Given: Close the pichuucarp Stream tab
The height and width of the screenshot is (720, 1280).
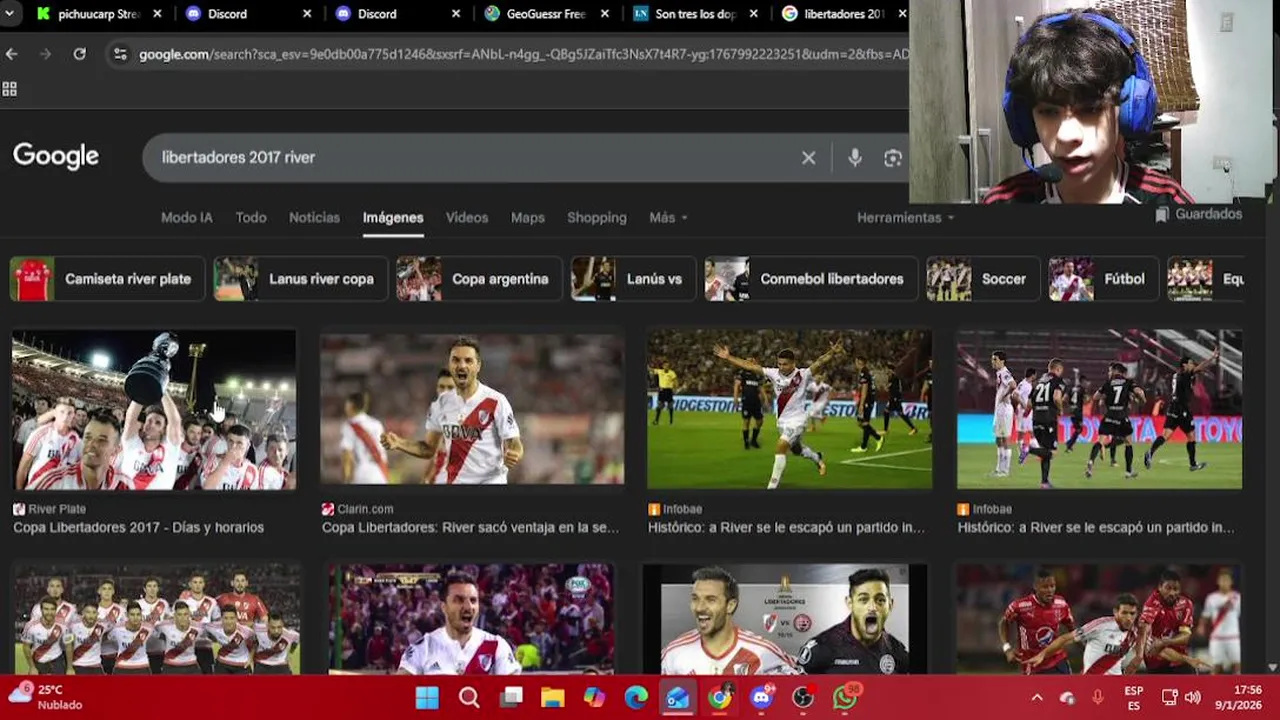Looking at the screenshot, I should coord(158,14).
